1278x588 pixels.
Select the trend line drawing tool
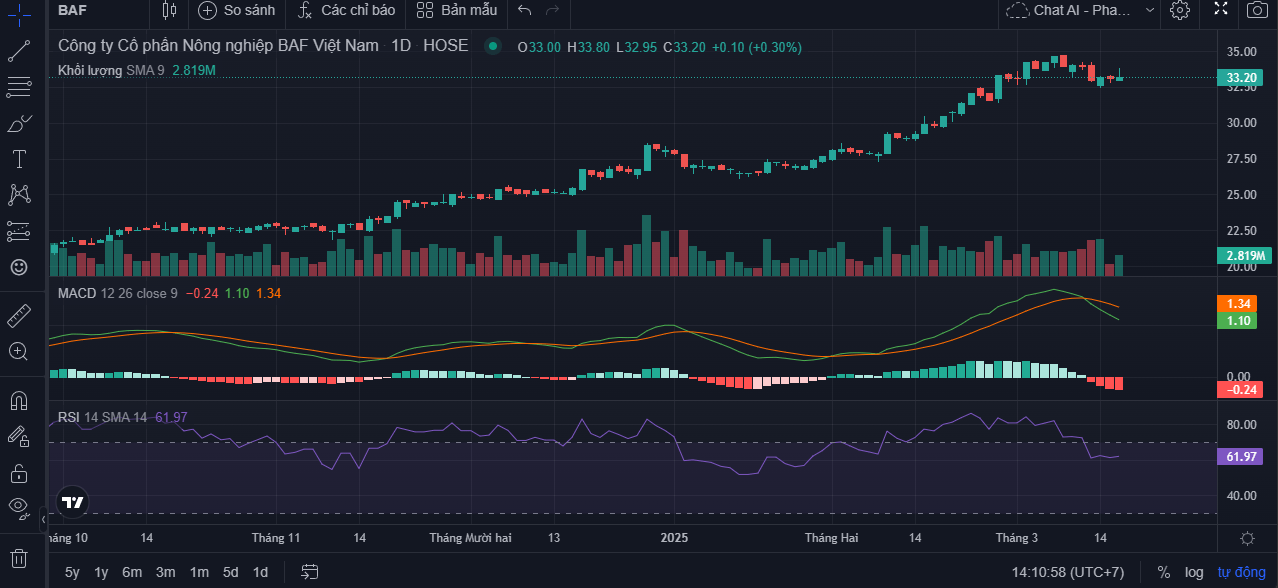[19, 51]
